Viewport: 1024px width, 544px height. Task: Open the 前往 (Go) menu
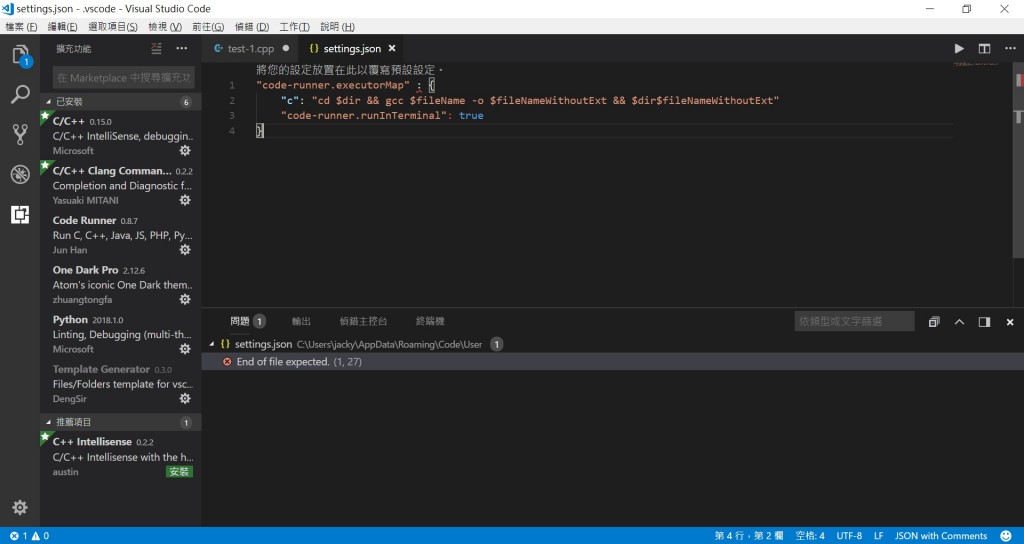[208, 27]
